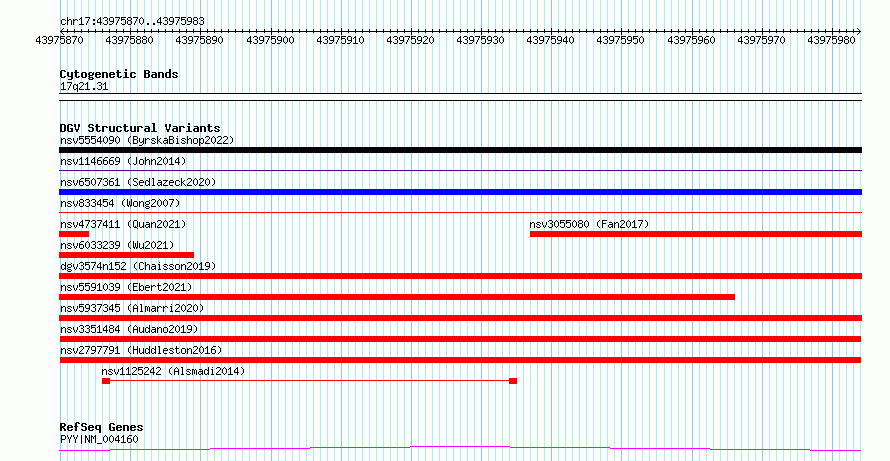Click ruler position 43975980
The image size is (890, 461).
[832, 40]
